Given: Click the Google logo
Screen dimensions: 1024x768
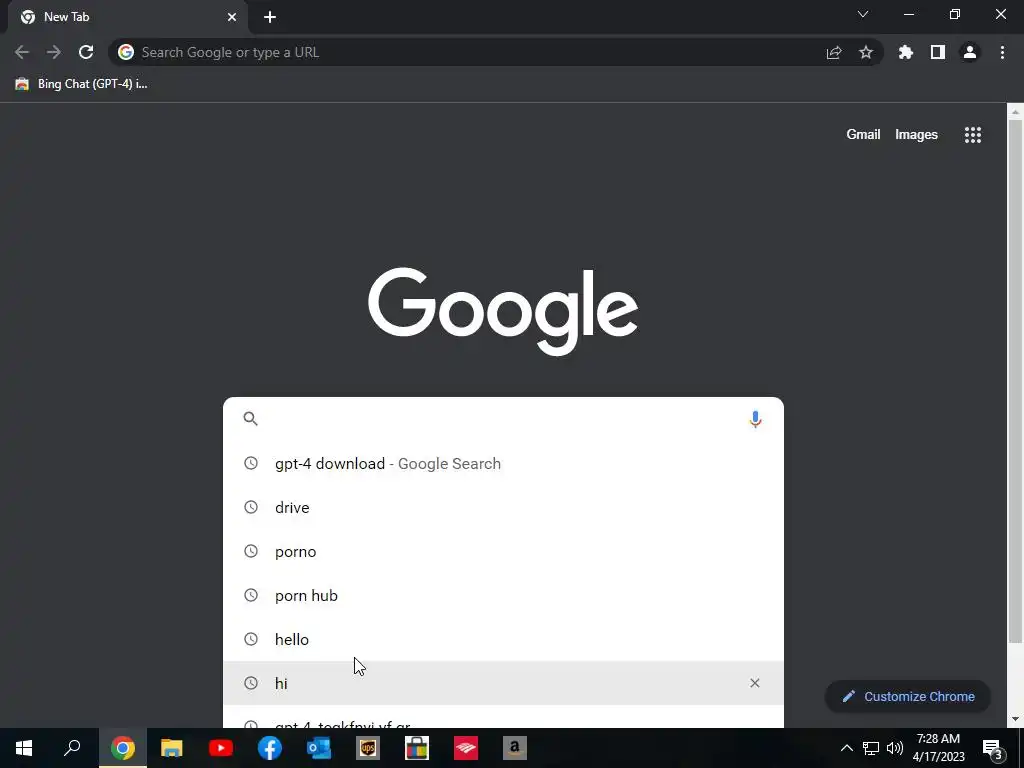Looking at the screenshot, I should pos(503,311).
